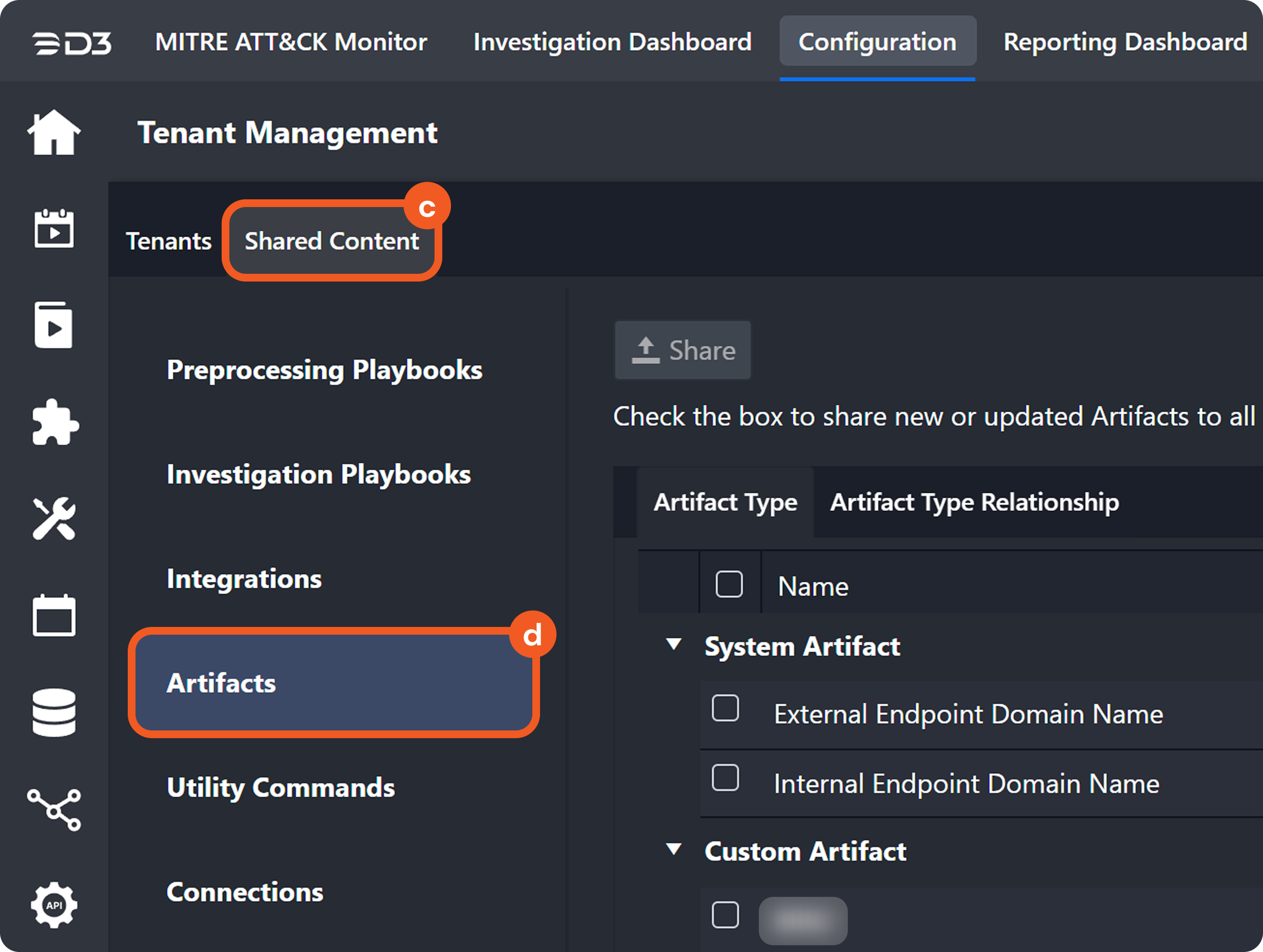Open the wrench and screwdriver tools icon
The width and height of the screenshot is (1263, 952).
pyautogui.click(x=54, y=518)
